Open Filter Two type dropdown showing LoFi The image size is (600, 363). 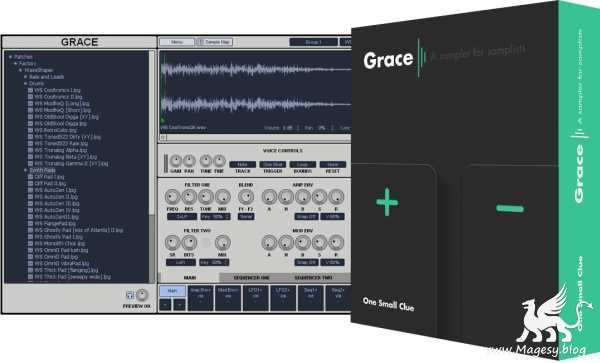[x=181, y=262]
